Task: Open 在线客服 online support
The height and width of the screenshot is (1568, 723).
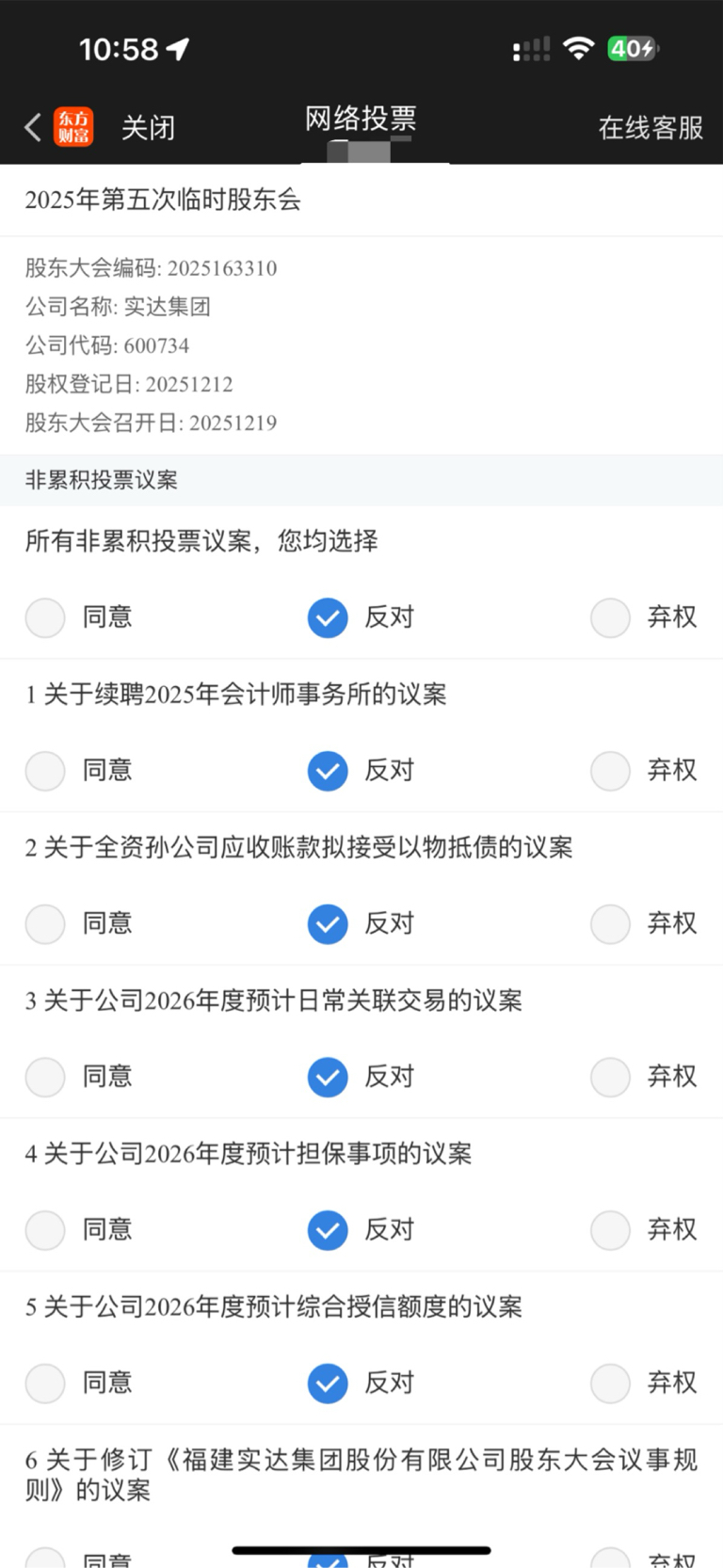Action: coord(651,128)
